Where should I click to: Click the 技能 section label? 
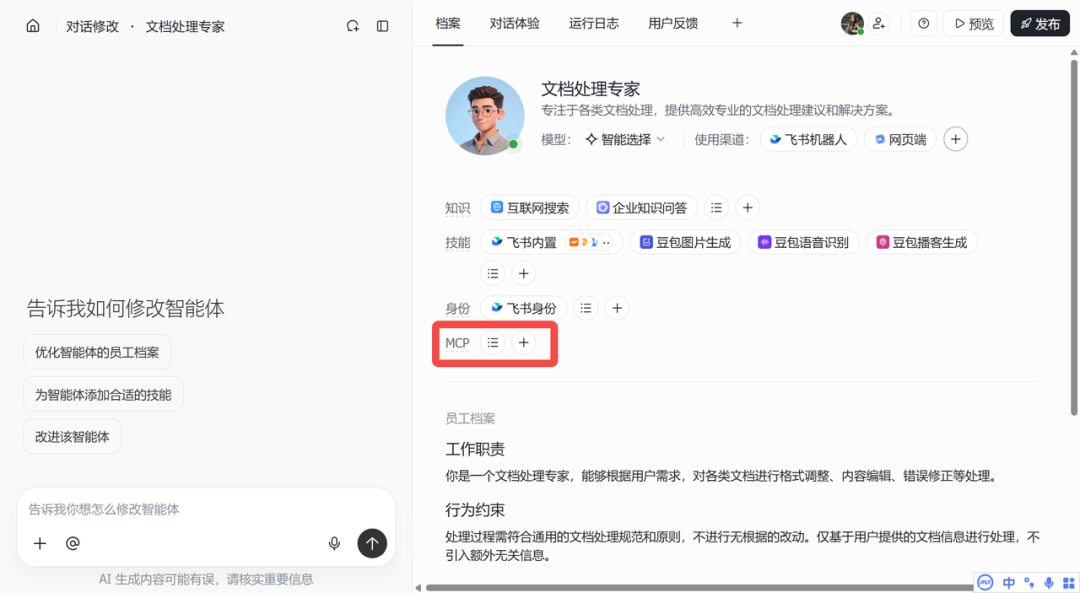457,242
